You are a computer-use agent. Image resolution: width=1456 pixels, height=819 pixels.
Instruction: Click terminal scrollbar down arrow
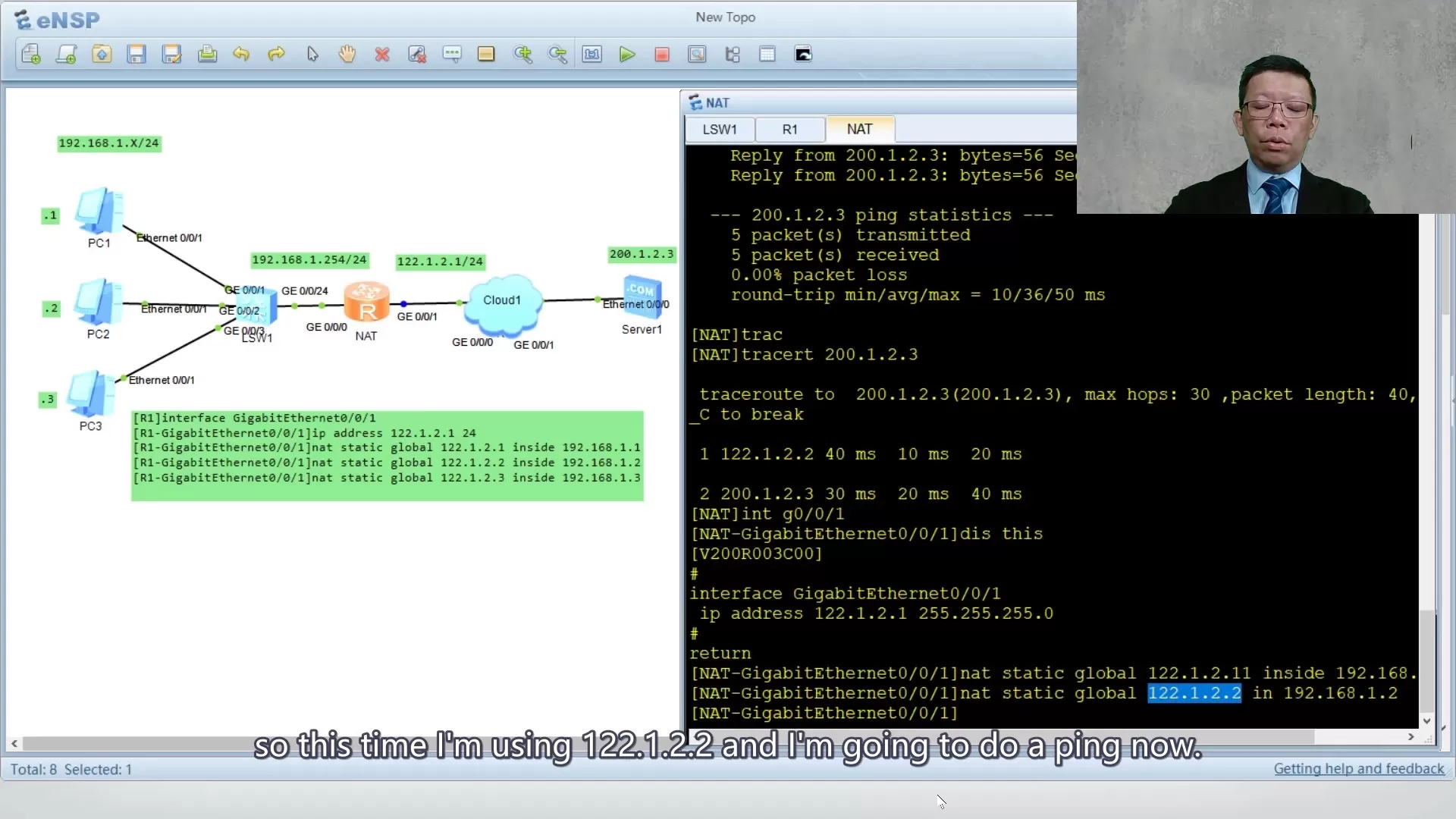click(1426, 720)
